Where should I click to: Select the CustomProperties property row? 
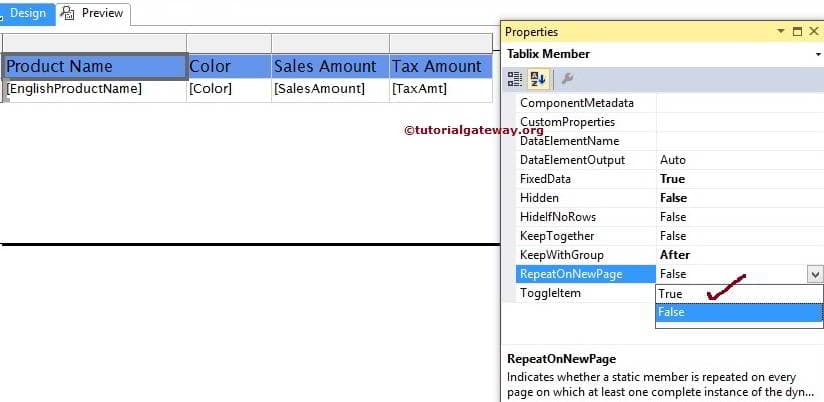(x=670, y=122)
